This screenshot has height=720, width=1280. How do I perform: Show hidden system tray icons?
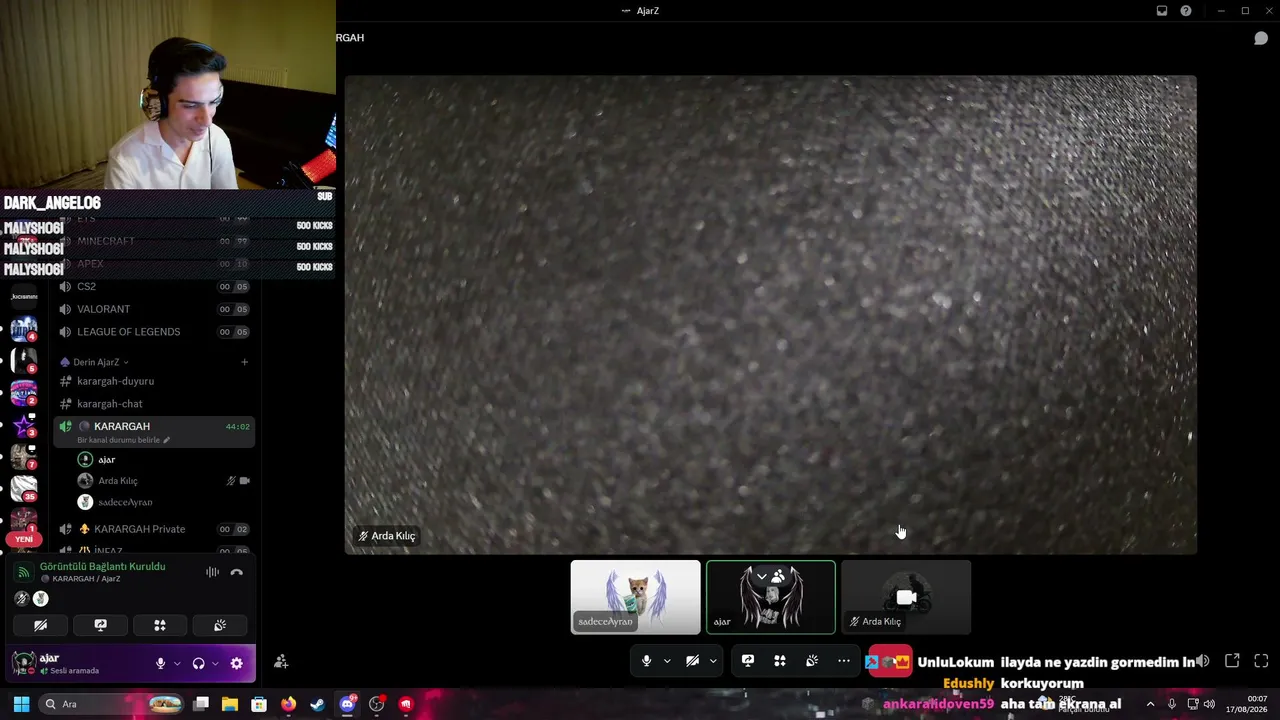point(1150,704)
